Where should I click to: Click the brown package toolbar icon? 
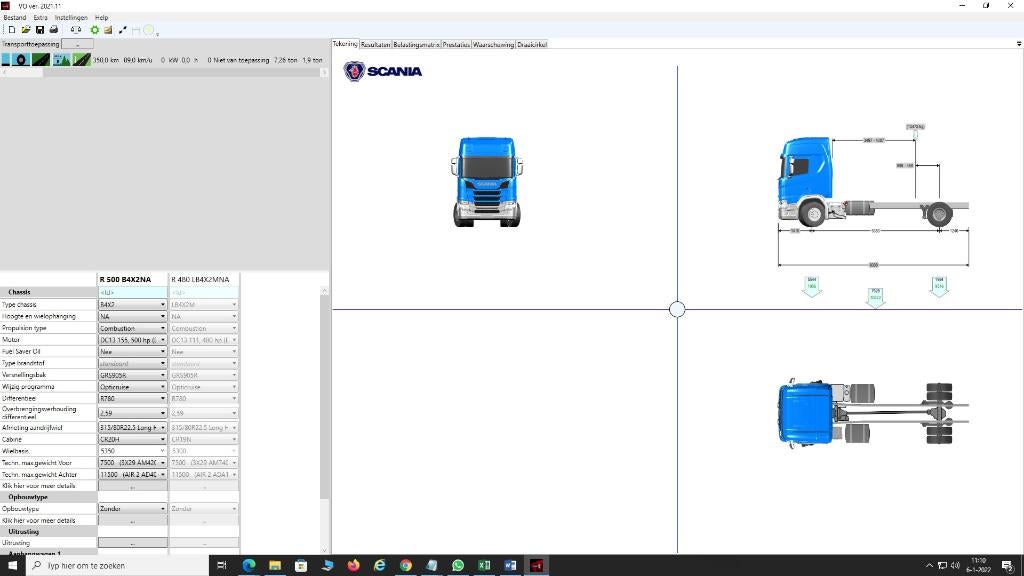108,30
